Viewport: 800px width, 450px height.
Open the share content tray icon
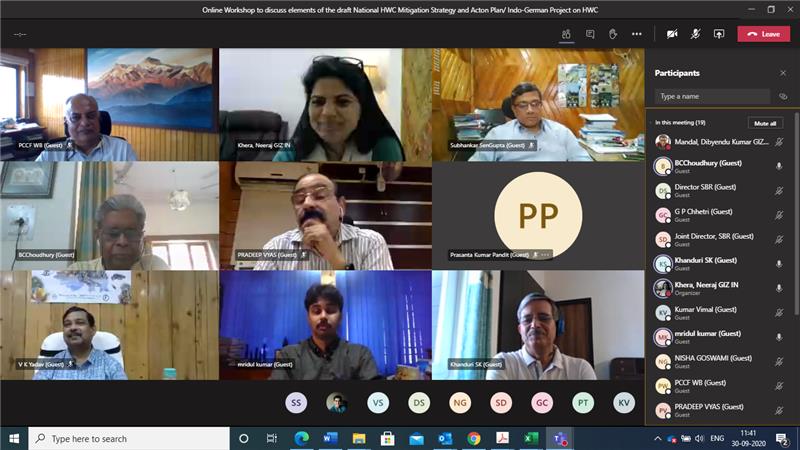pos(718,34)
